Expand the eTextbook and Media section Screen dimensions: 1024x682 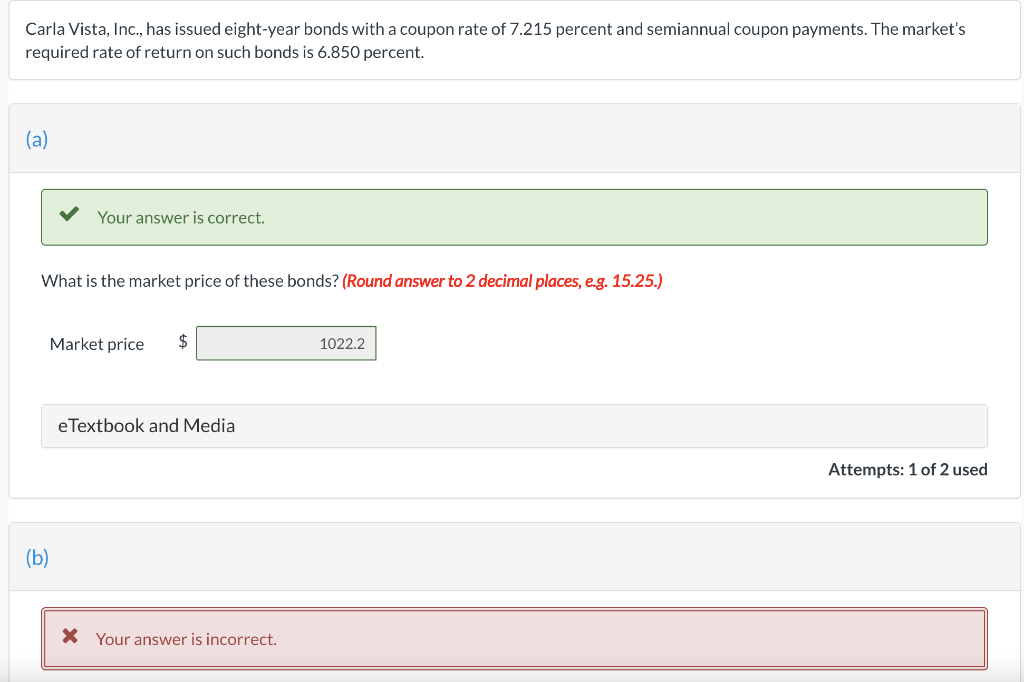coord(146,425)
